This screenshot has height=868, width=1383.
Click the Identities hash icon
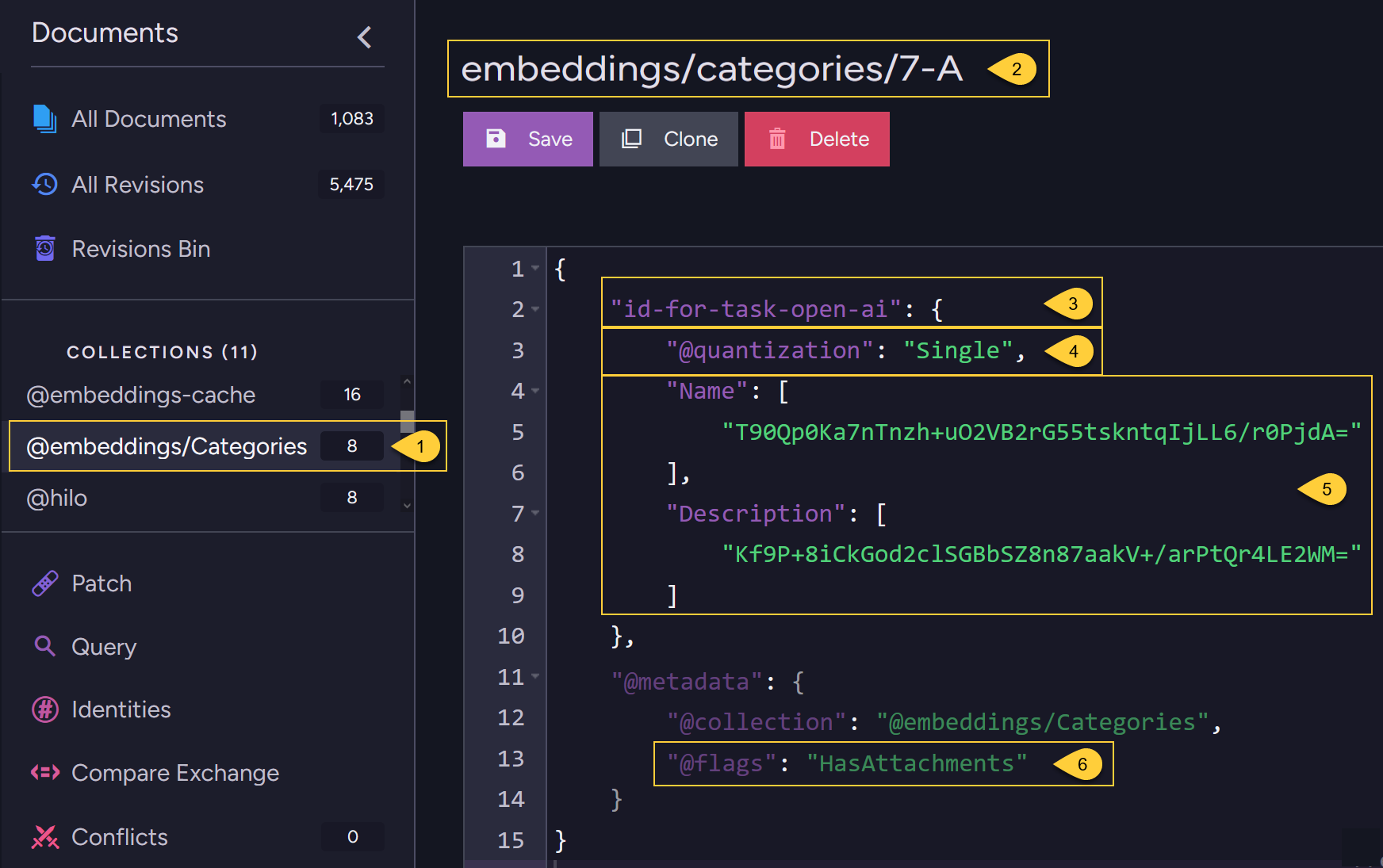(44, 709)
